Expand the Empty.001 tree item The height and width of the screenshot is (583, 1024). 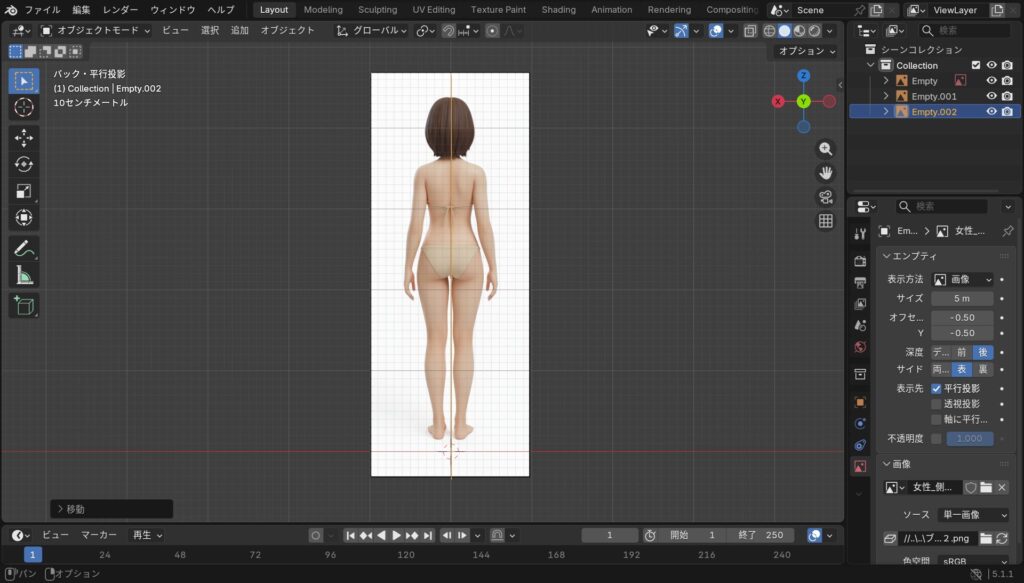tap(886, 96)
